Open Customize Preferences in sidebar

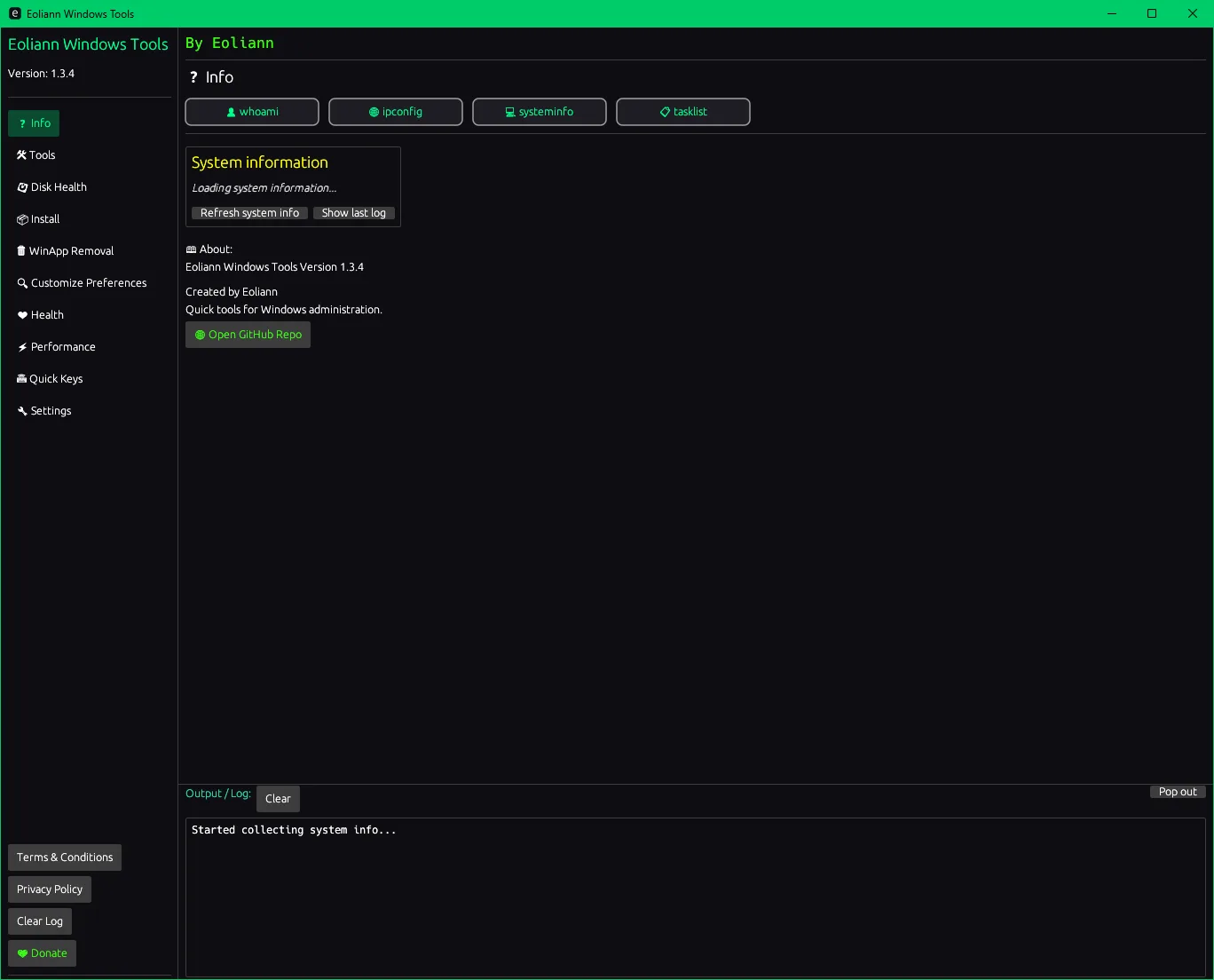click(x=82, y=283)
